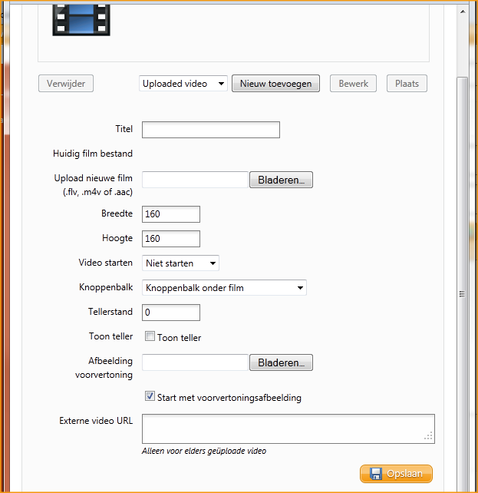This screenshot has width=478, height=493.
Task: Focus the Titel input field
Action: [211, 130]
